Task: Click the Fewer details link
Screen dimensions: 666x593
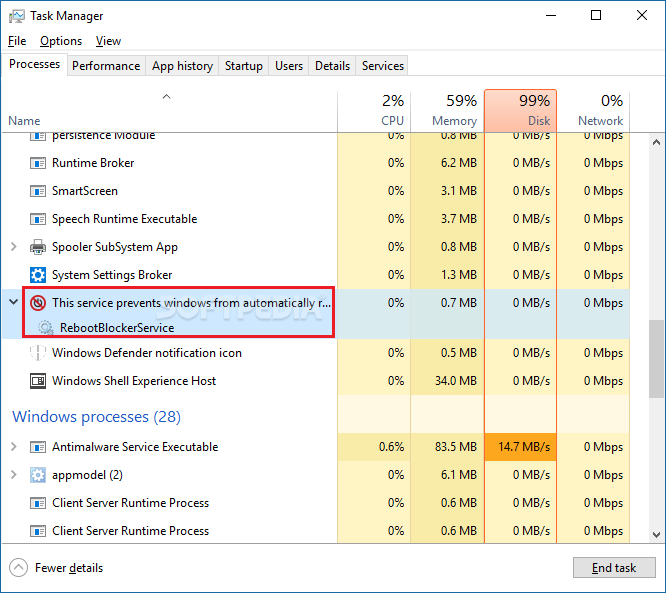Action: tap(69, 568)
